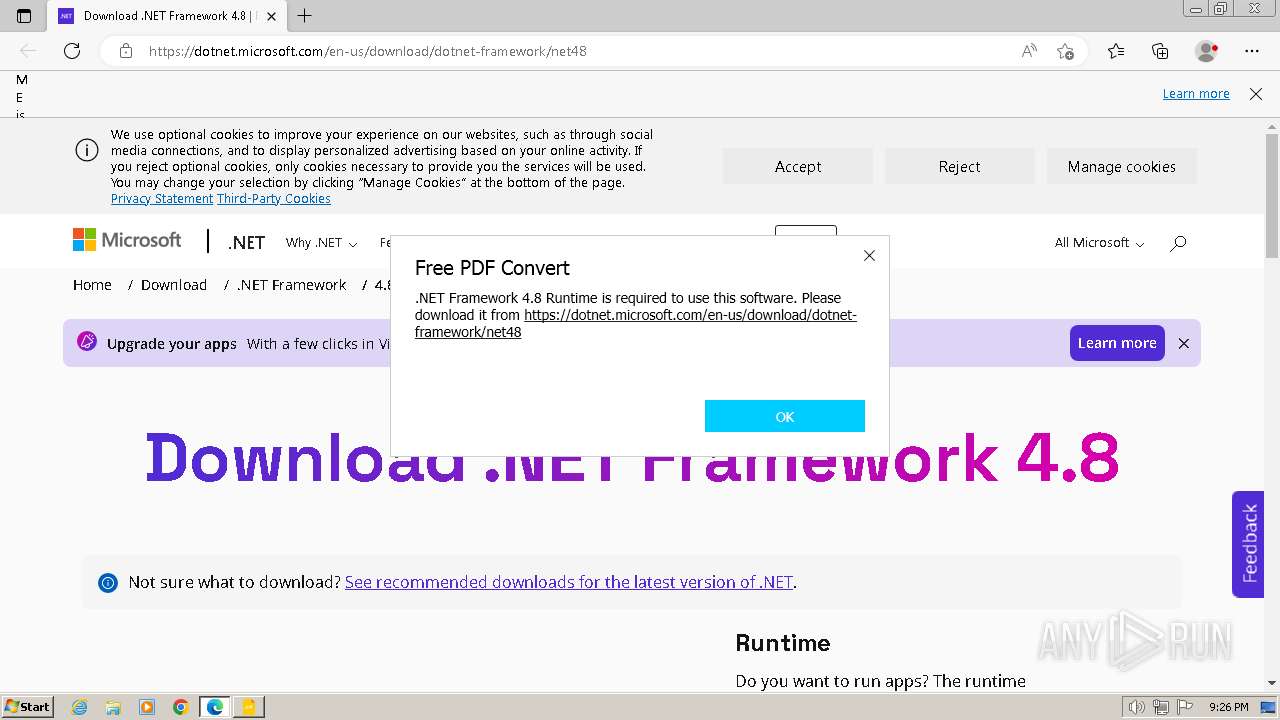This screenshot has height=720, width=1280.
Task: Open Manage cookies settings
Action: pos(1121,166)
